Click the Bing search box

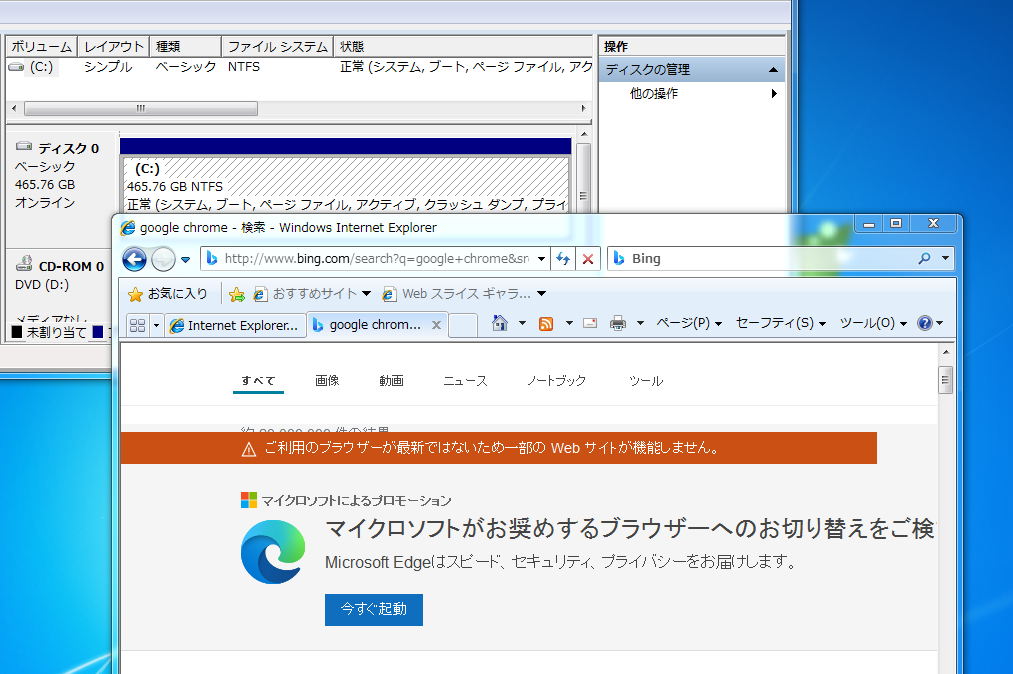pos(762,258)
